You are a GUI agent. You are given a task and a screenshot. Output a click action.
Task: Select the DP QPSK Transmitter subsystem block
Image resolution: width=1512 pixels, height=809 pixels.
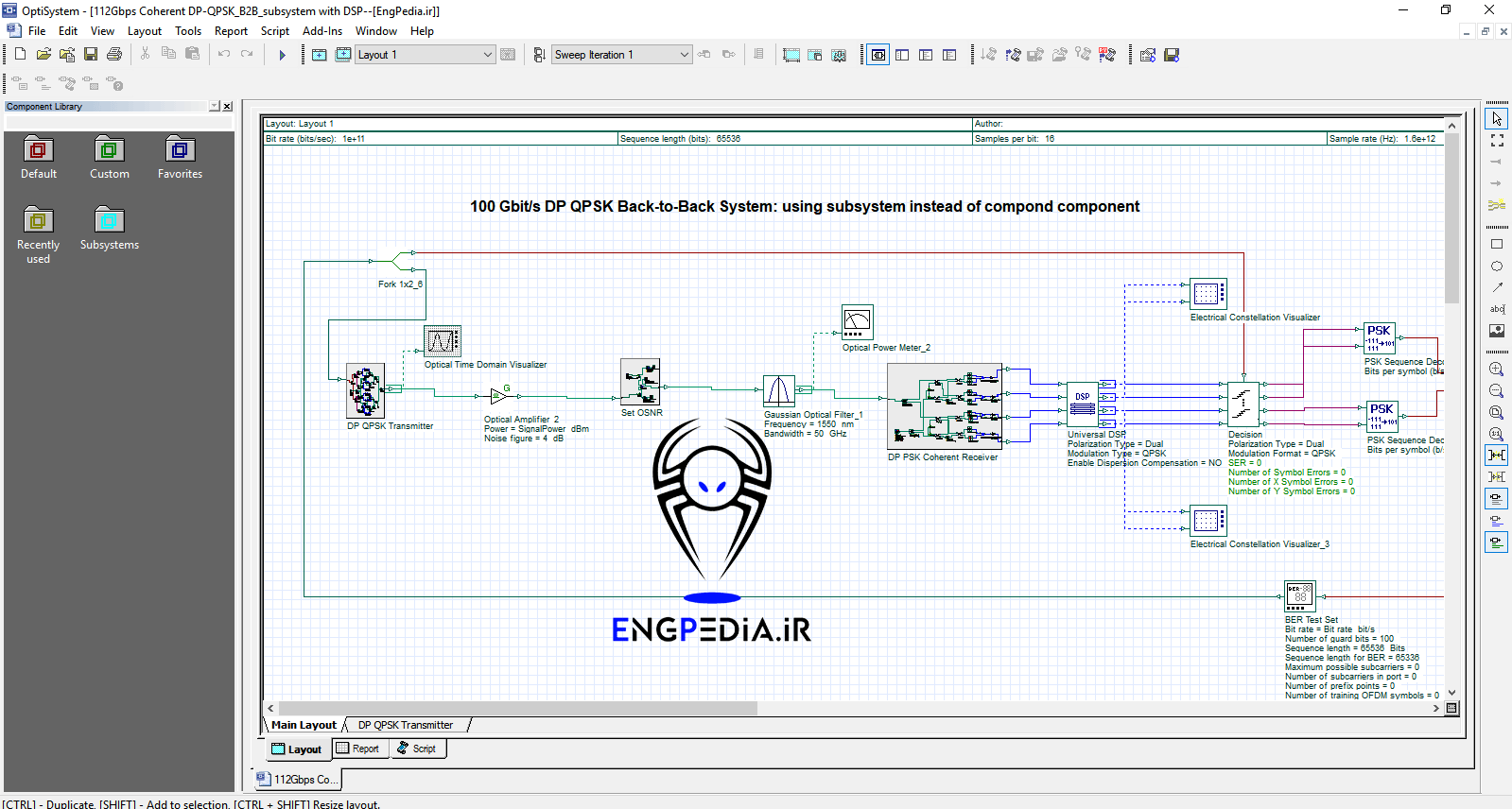click(x=366, y=390)
